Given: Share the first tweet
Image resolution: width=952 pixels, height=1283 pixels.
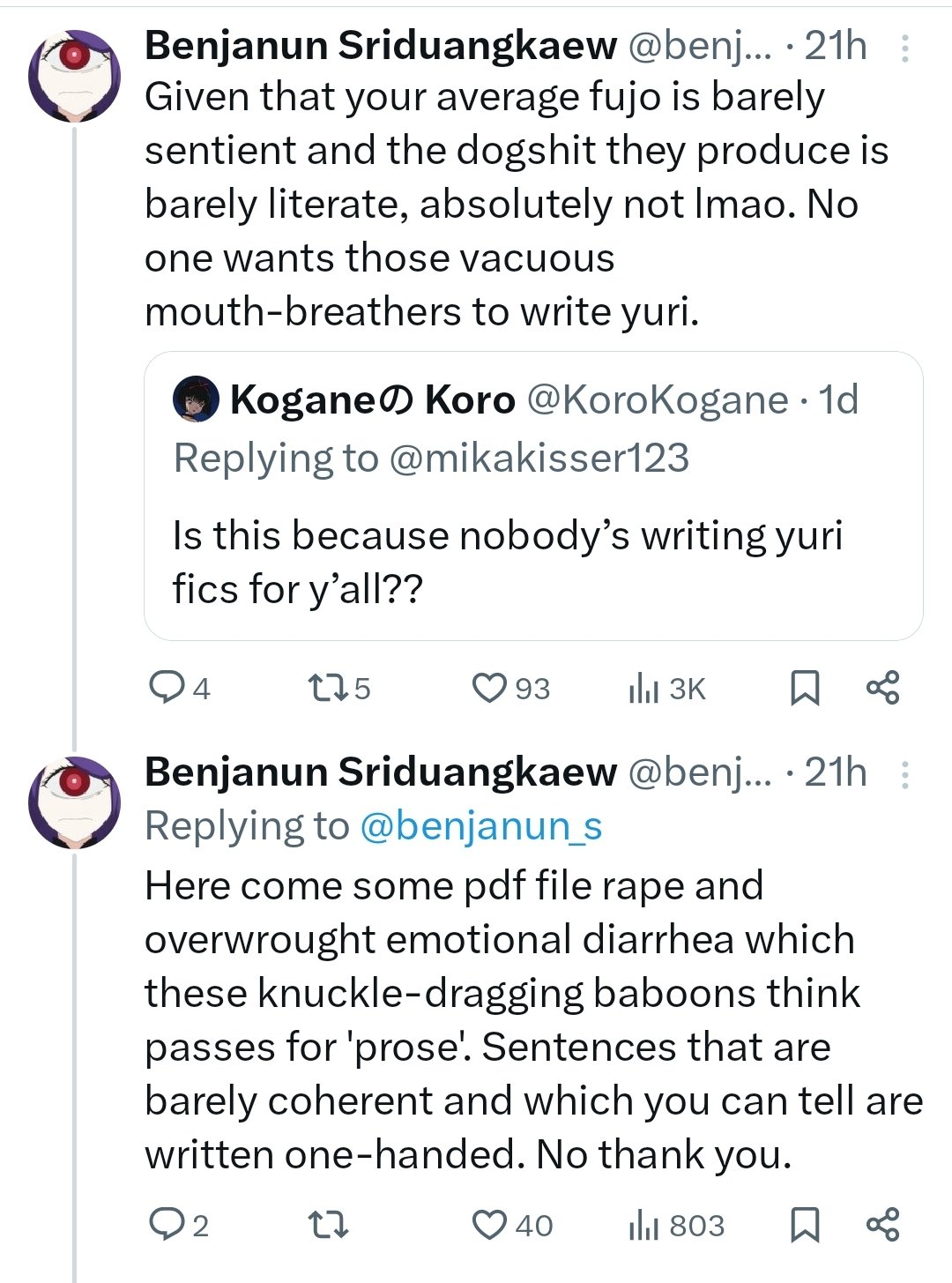Looking at the screenshot, I should 882,688.
